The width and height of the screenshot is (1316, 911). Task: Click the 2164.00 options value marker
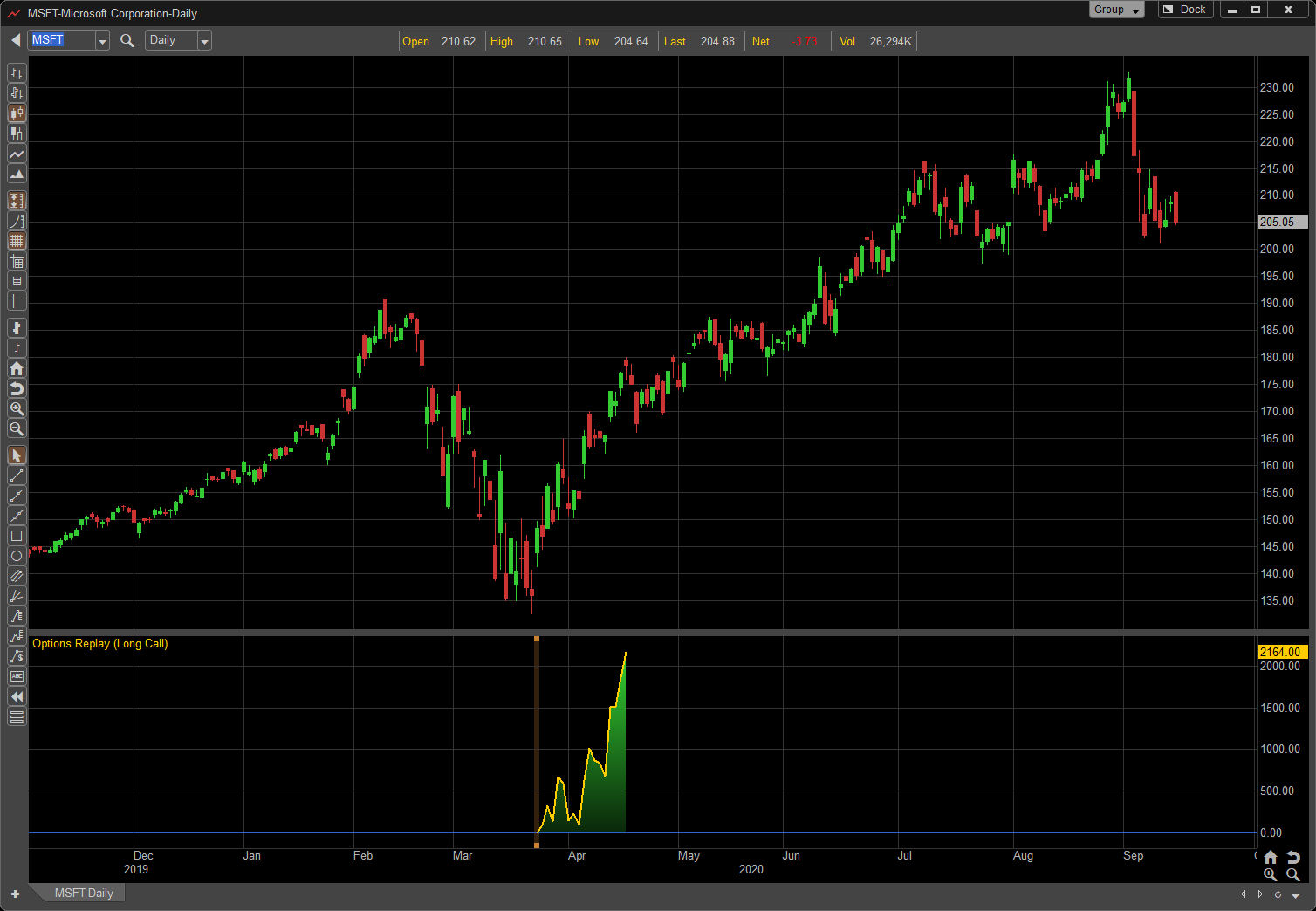click(x=1282, y=652)
